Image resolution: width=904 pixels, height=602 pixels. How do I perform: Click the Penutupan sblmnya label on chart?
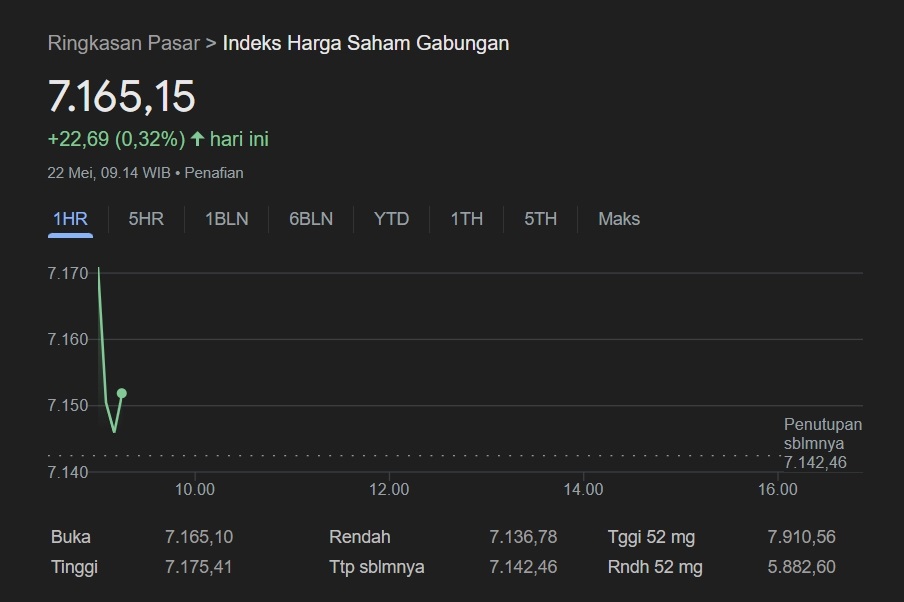823,434
